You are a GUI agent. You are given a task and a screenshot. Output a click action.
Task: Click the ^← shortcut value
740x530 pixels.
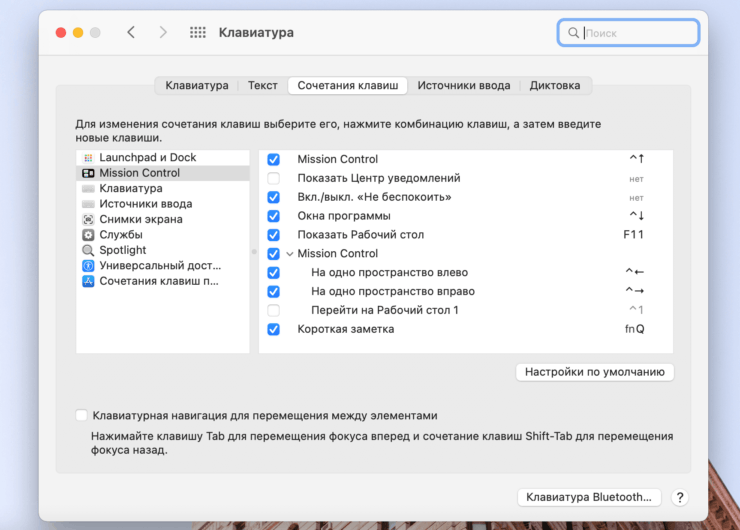click(x=635, y=272)
